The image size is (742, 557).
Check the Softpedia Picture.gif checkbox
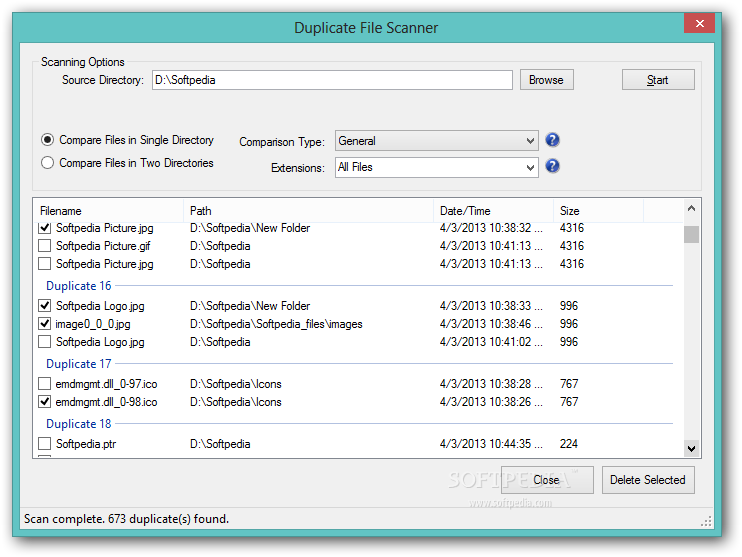pyautogui.click(x=44, y=246)
